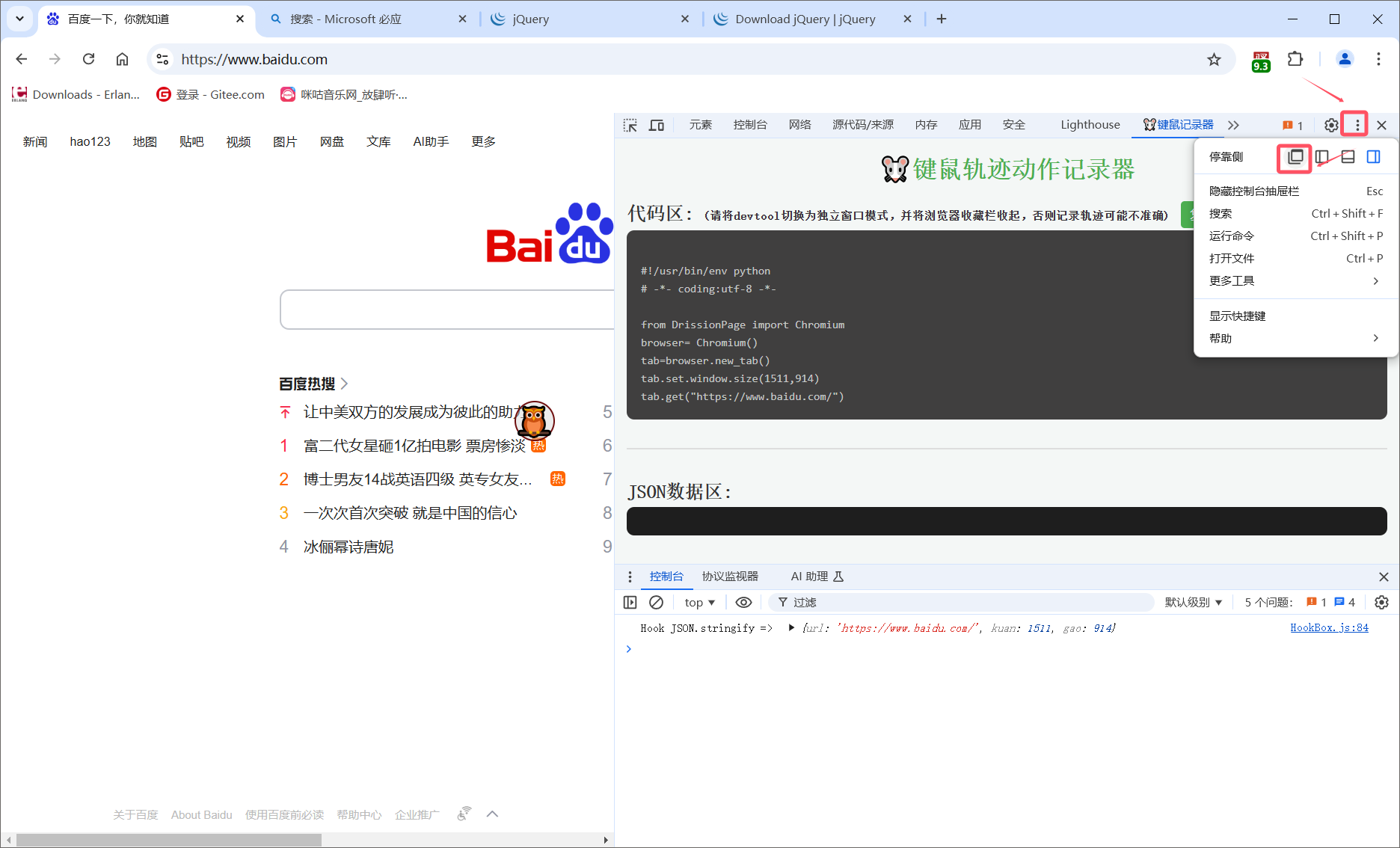Clear the console output
The image size is (1400, 848).
point(656,602)
